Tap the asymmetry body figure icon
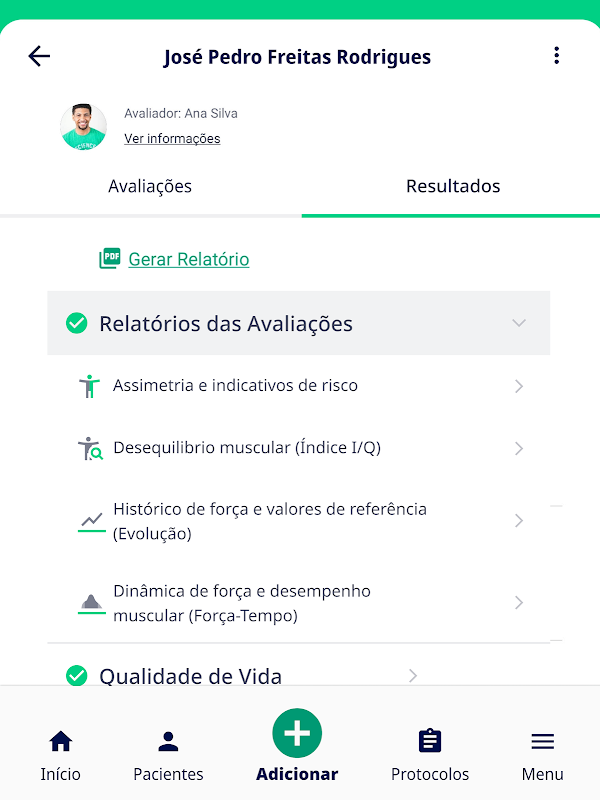The width and height of the screenshot is (600, 800). (x=91, y=386)
